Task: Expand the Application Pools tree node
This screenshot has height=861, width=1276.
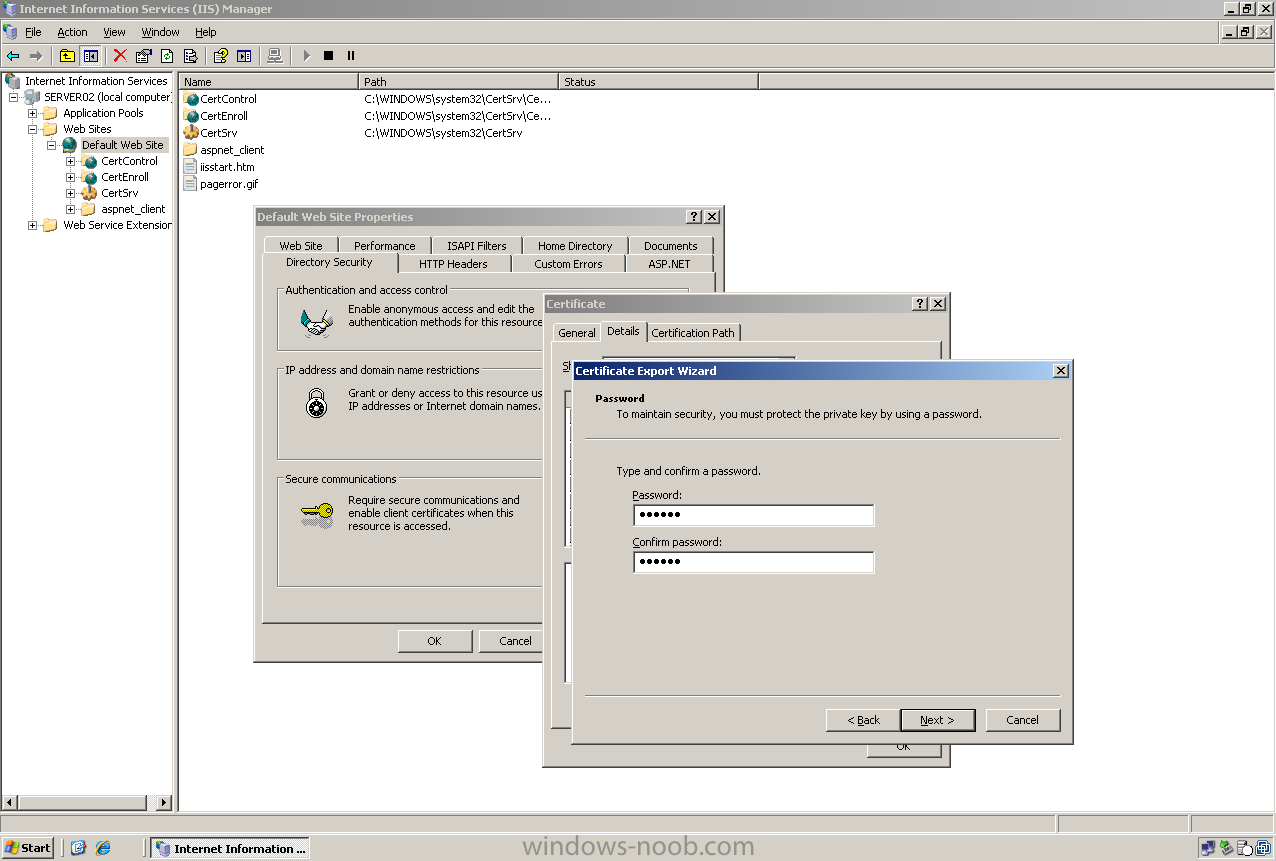Action: pyautogui.click(x=33, y=113)
